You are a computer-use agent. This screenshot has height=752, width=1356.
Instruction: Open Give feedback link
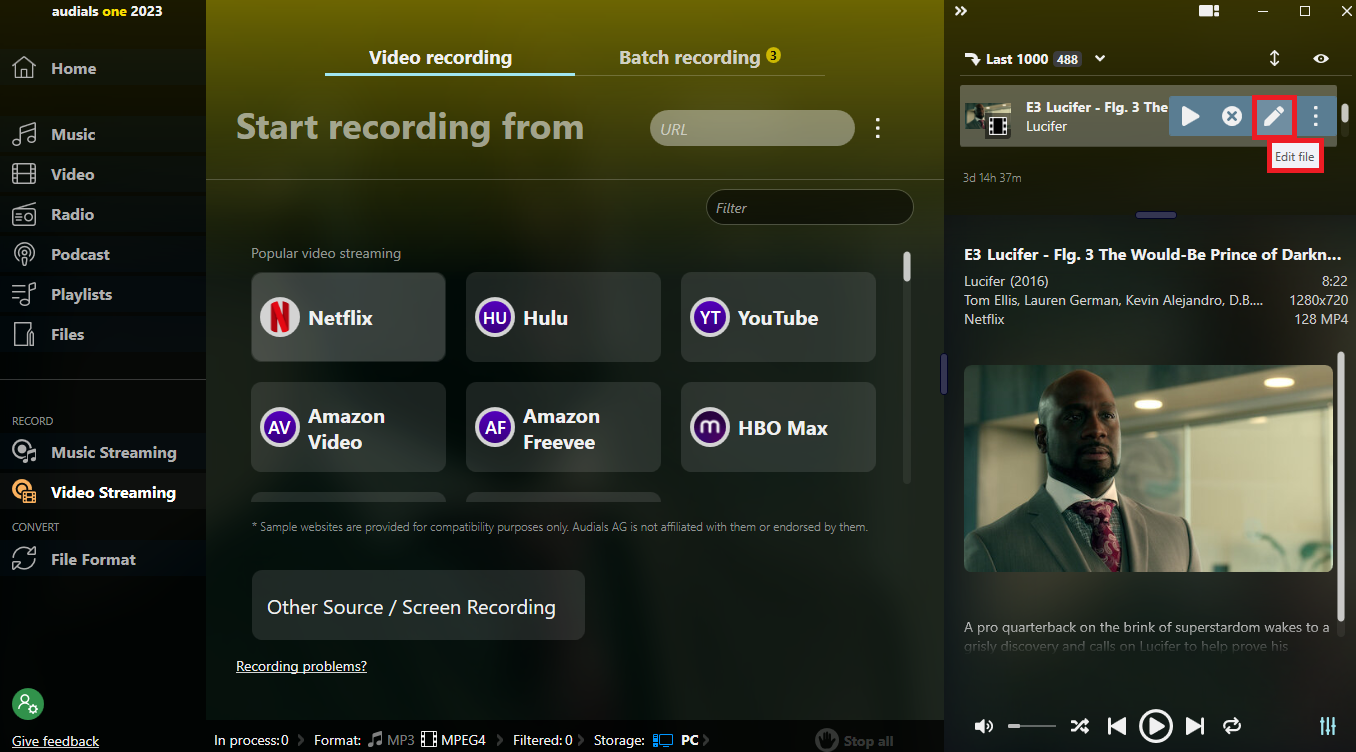55,741
